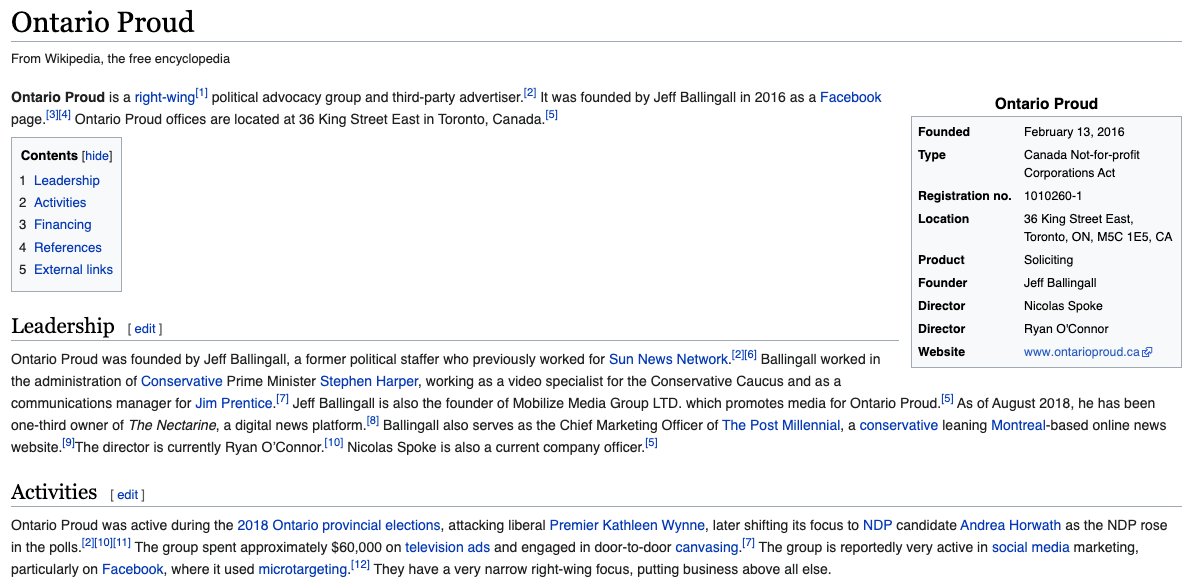Open the Montreal link
Image resolution: width=1189 pixels, height=588 pixels.
[1018, 426]
